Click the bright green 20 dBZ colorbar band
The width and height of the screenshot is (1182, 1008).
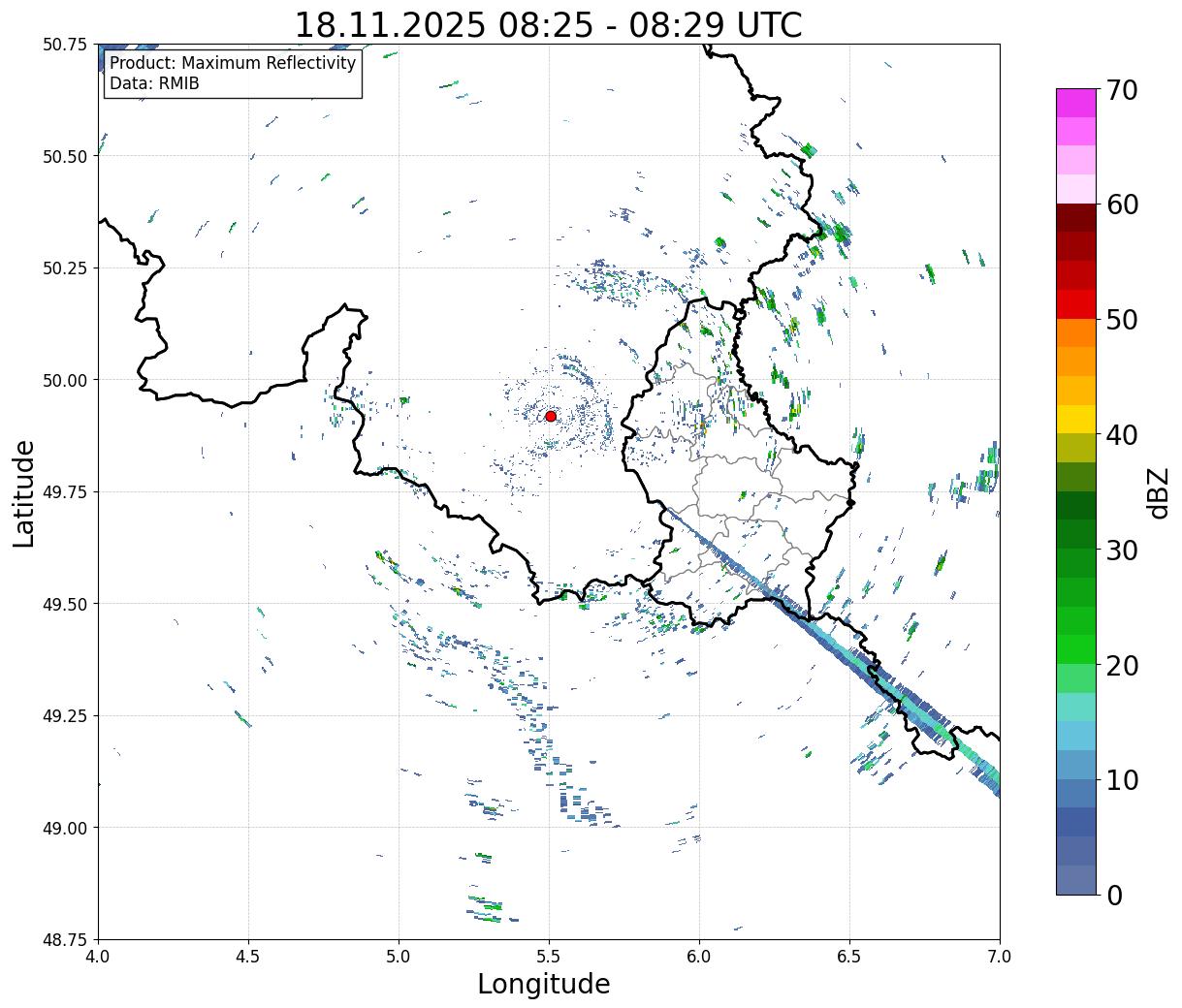pos(1076,649)
